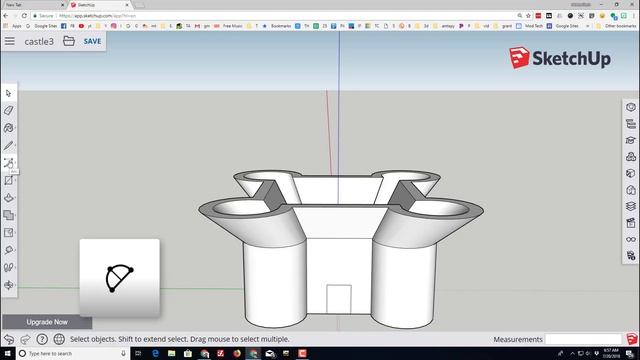The image size is (640, 360).
Task: Open the Materials cube panel
Action: (631, 173)
